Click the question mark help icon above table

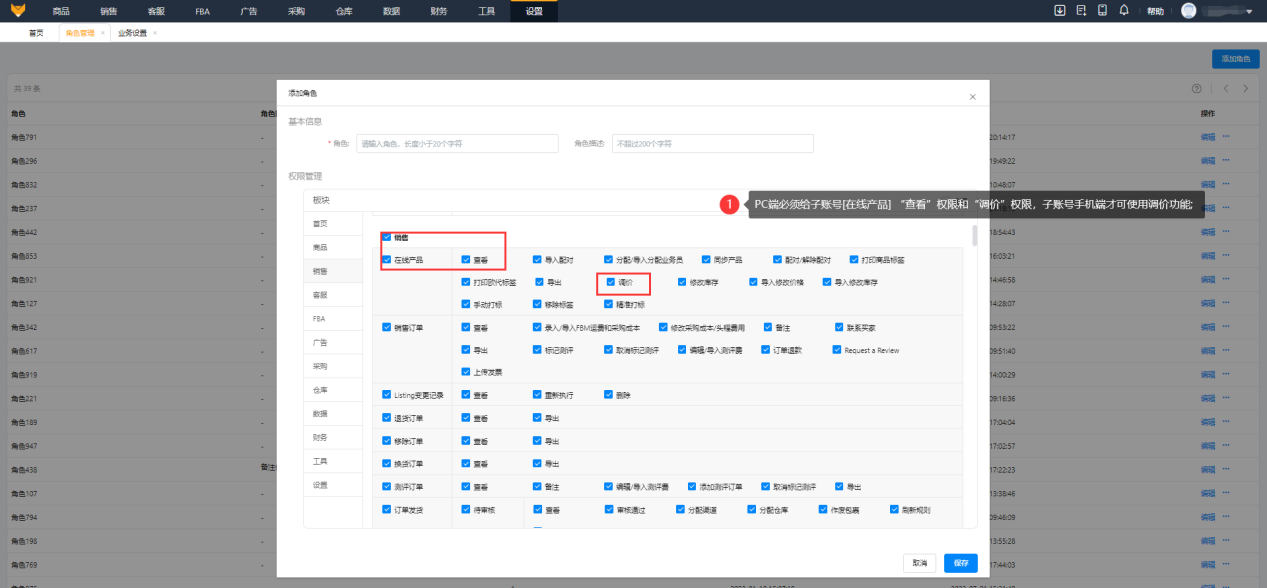coord(1196,88)
